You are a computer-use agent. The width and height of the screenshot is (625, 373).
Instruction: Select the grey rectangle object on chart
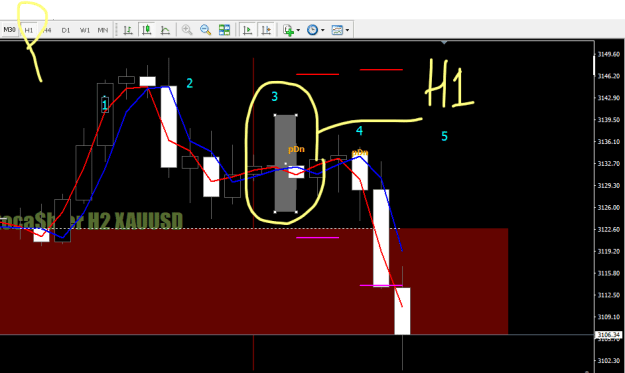pyautogui.click(x=285, y=163)
